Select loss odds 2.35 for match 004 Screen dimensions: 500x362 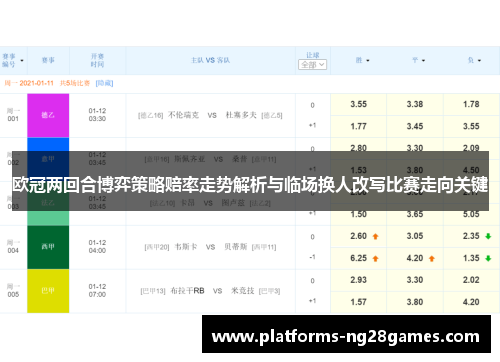click(x=471, y=236)
